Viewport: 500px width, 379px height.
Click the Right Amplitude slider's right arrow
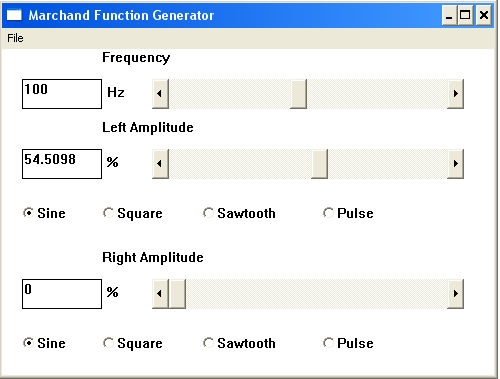[455, 294]
